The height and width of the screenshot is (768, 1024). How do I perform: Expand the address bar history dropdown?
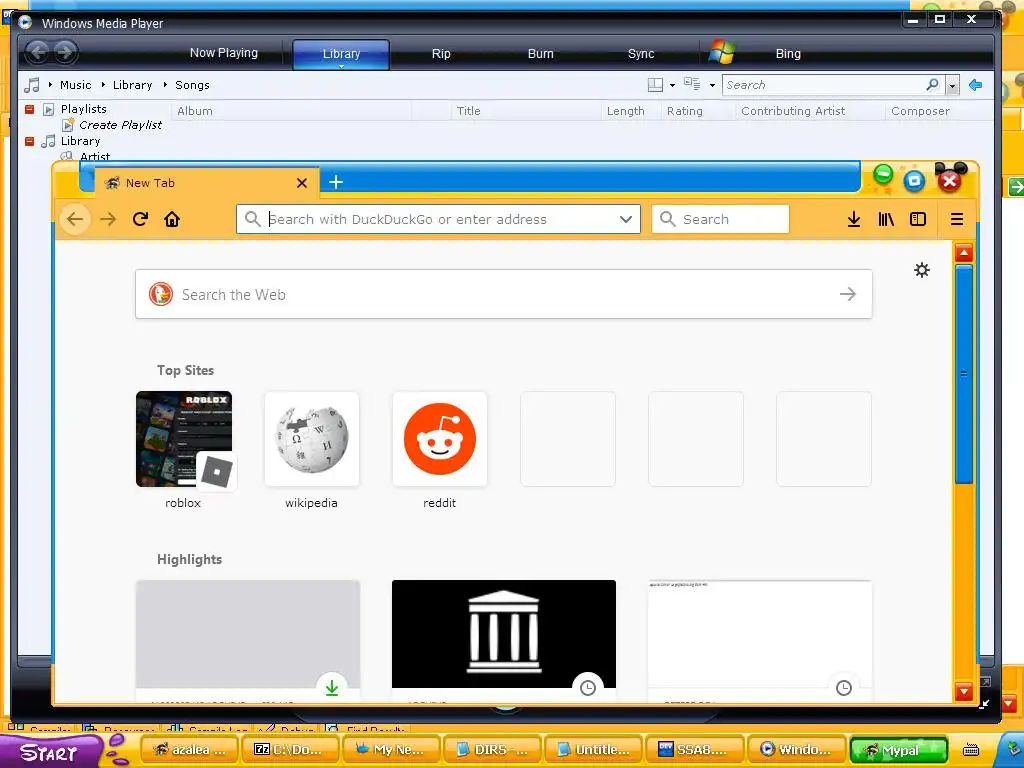click(626, 219)
